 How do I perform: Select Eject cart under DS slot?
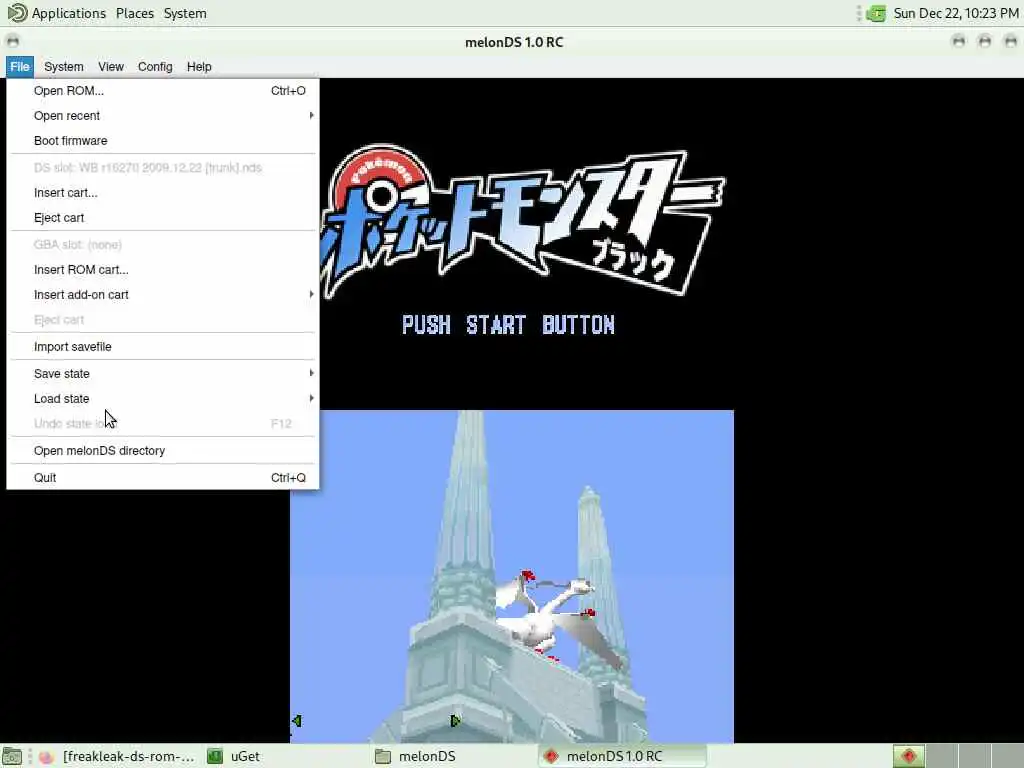pyautogui.click(x=163, y=217)
